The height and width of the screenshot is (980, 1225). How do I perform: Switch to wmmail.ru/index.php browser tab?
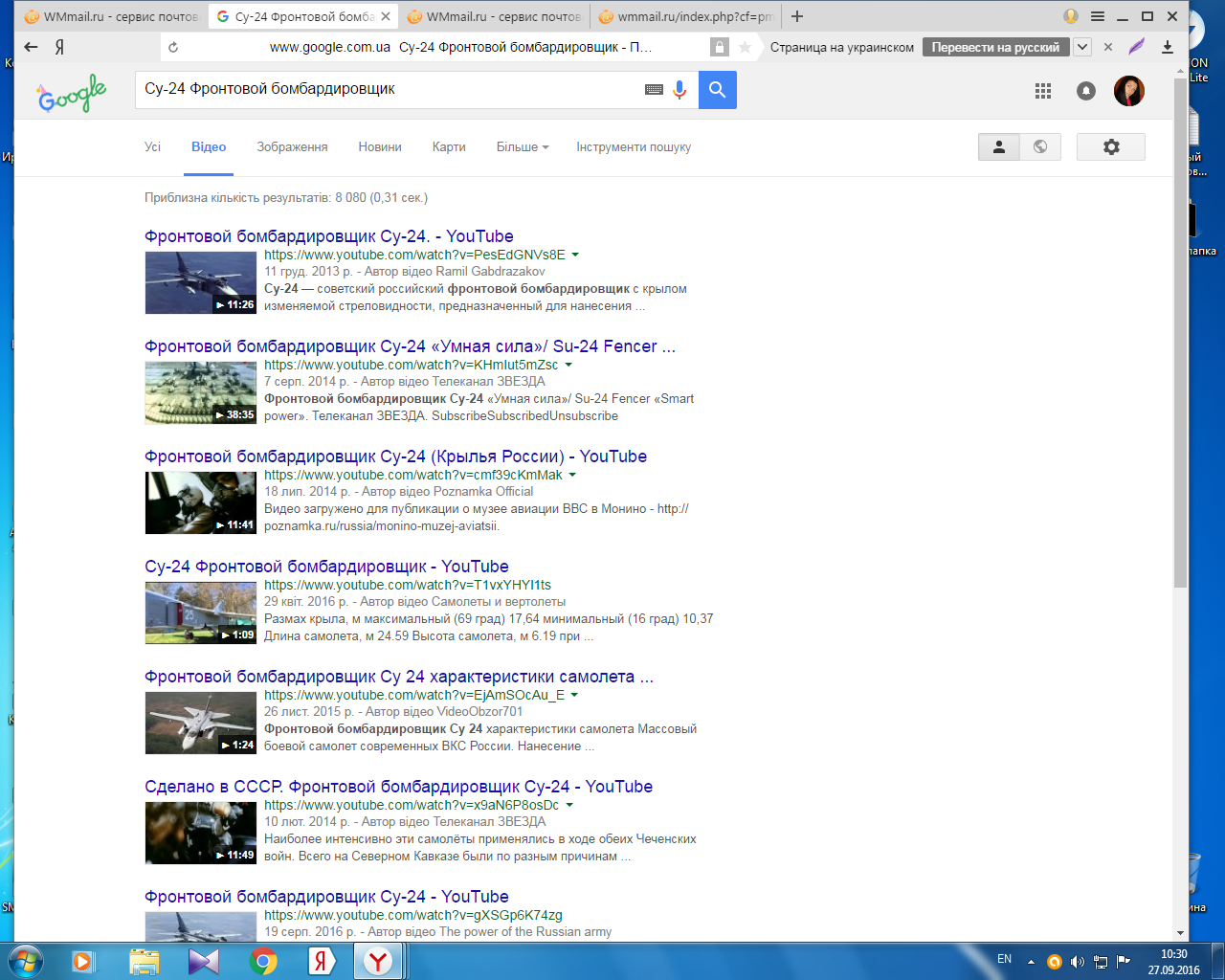(x=686, y=16)
